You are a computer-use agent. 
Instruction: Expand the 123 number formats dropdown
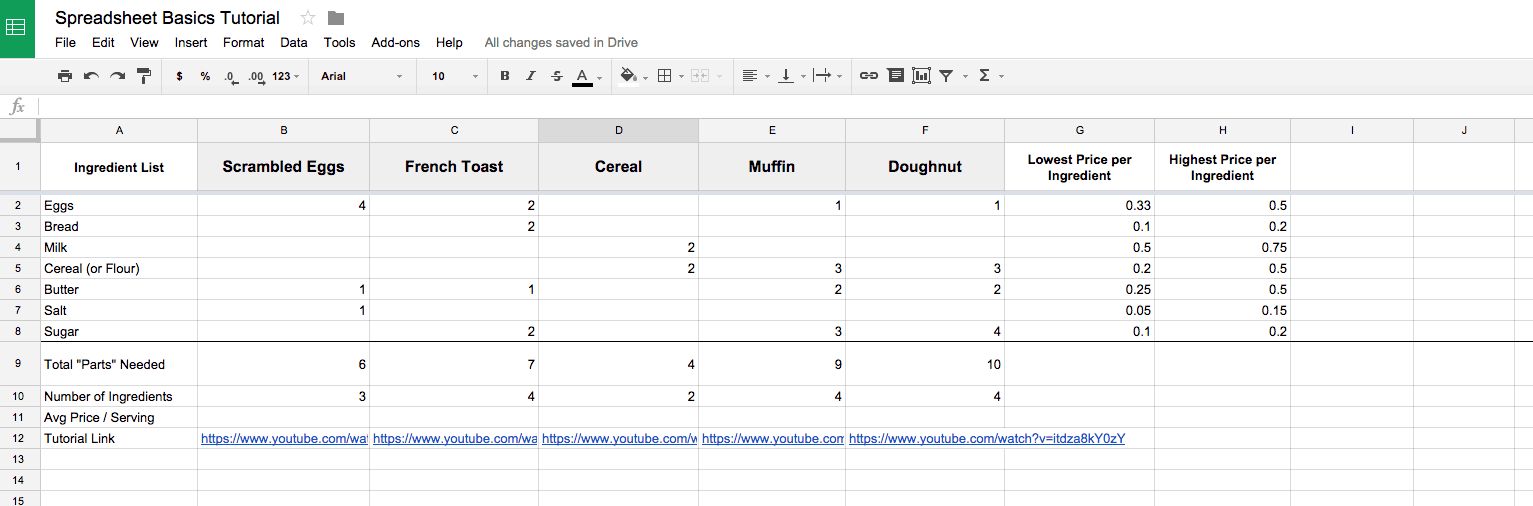tap(286, 76)
